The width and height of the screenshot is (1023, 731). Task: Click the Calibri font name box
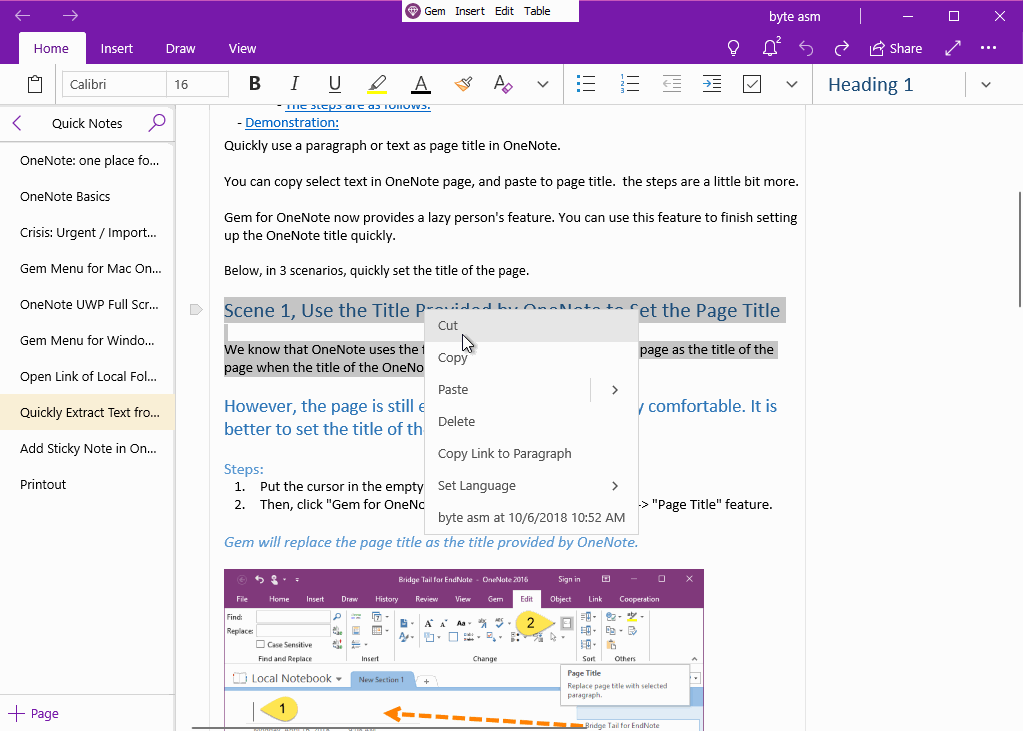coord(114,84)
